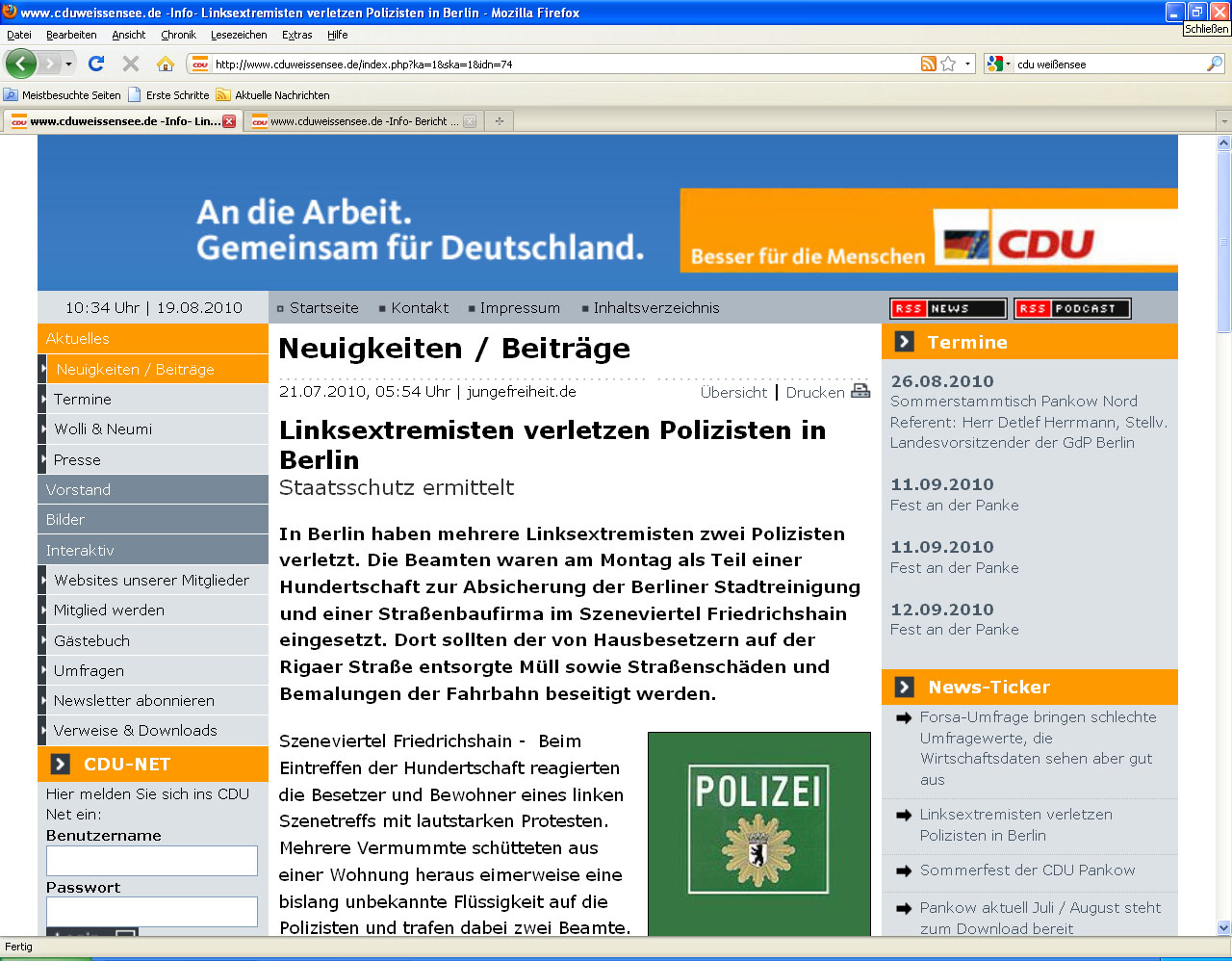Image resolution: width=1232 pixels, height=961 pixels.
Task: Open the back history dropdown arrow
Action: point(68,65)
